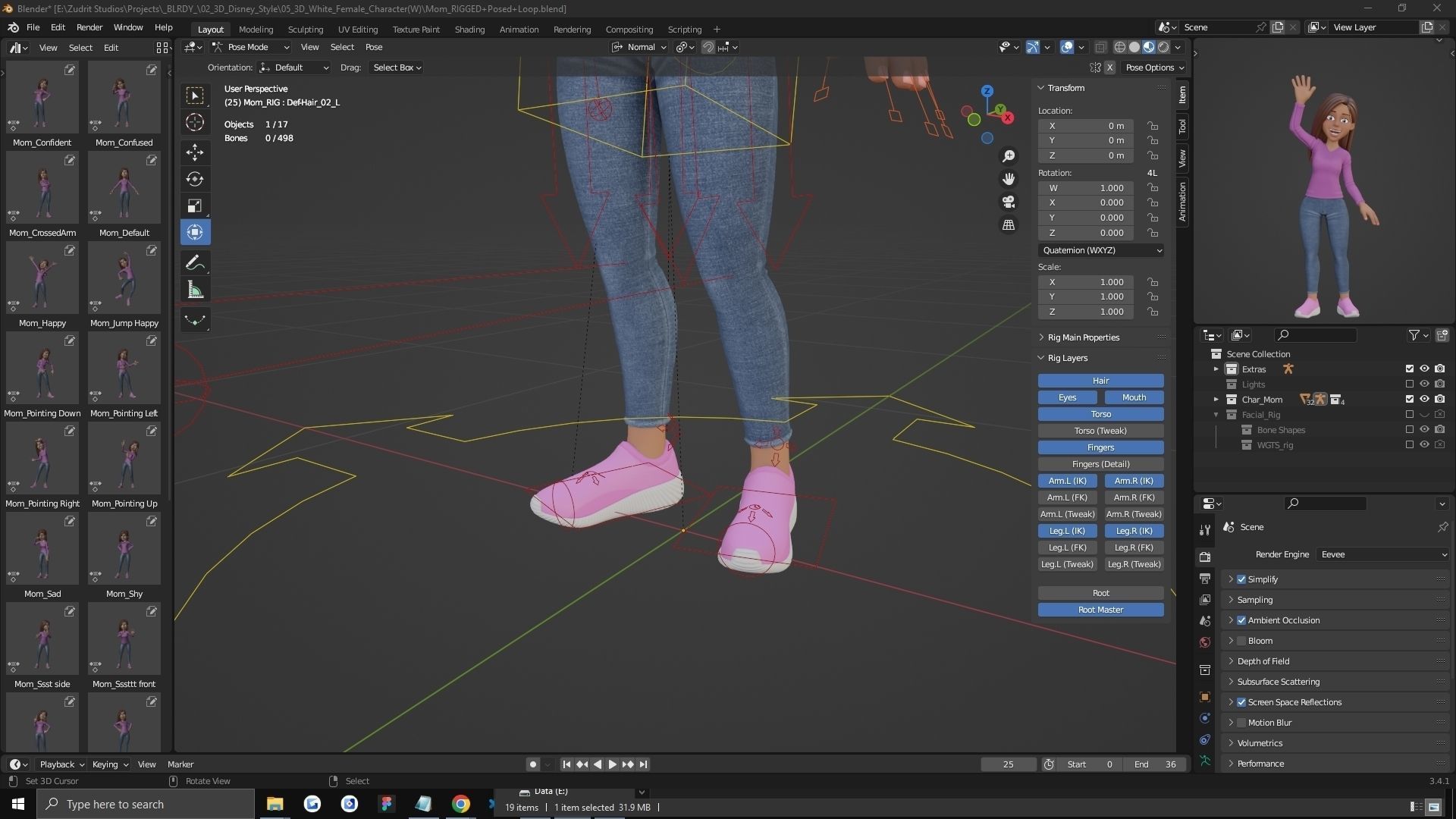Toggle the camera view icon
Image resolution: width=1456 pixels, height=819 pixels.
point(1009,202)
